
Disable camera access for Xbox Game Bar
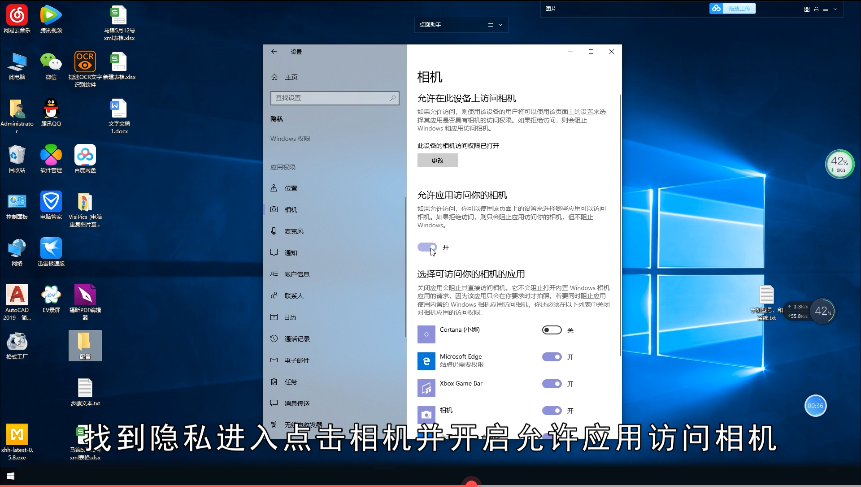(552, 384)
